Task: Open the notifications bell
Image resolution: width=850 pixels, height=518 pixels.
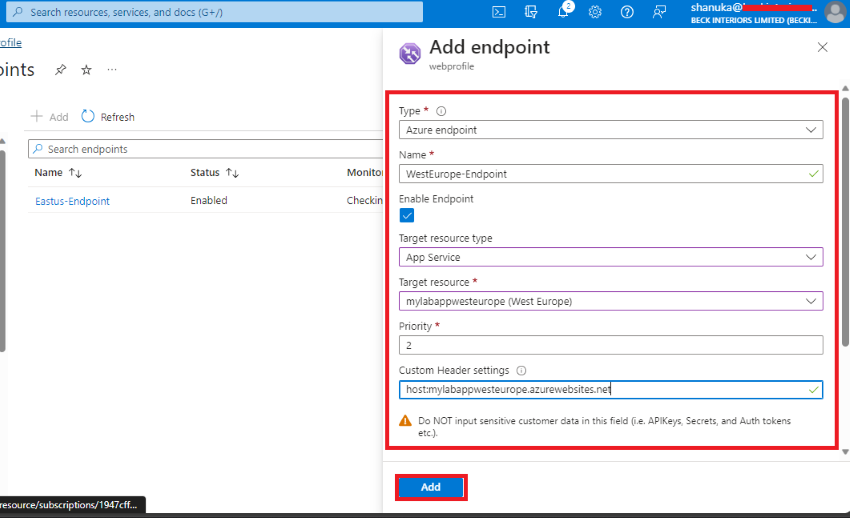Action: (563, 12)
